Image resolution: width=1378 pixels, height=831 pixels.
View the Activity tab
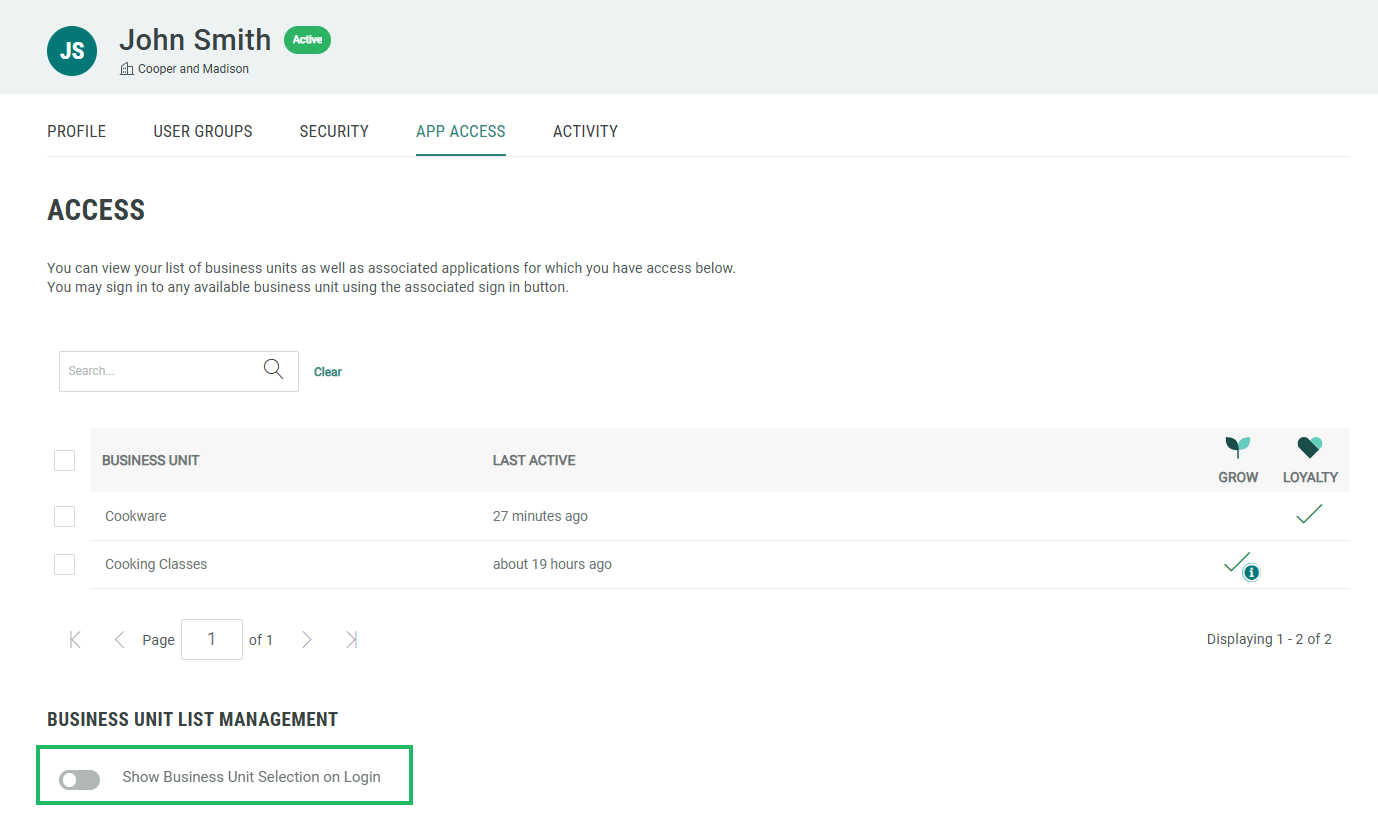(585, 131)
